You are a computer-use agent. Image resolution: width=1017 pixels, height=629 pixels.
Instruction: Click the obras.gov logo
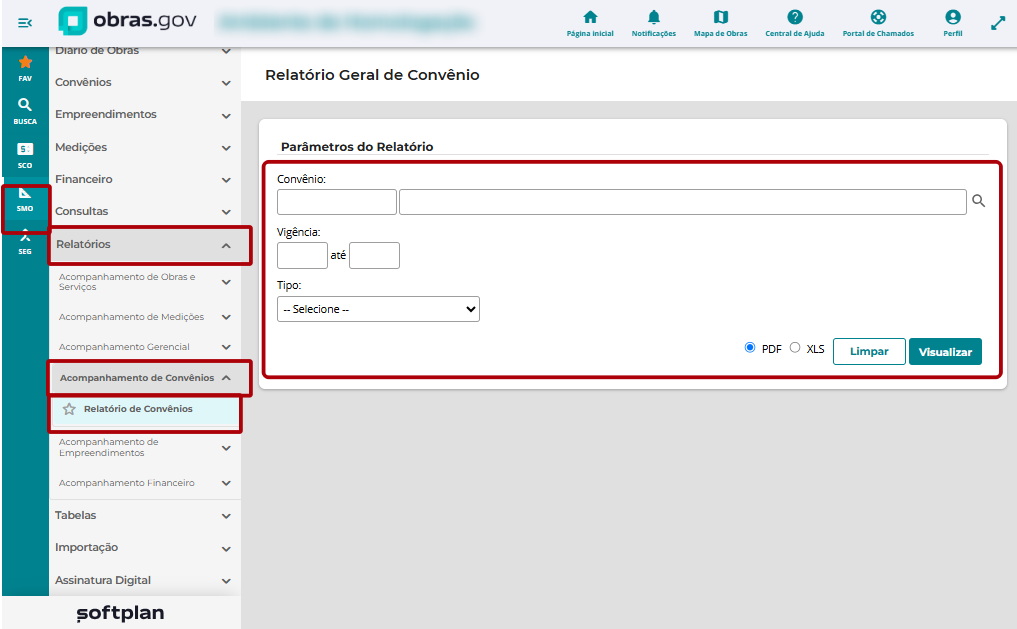click(128, 21)
